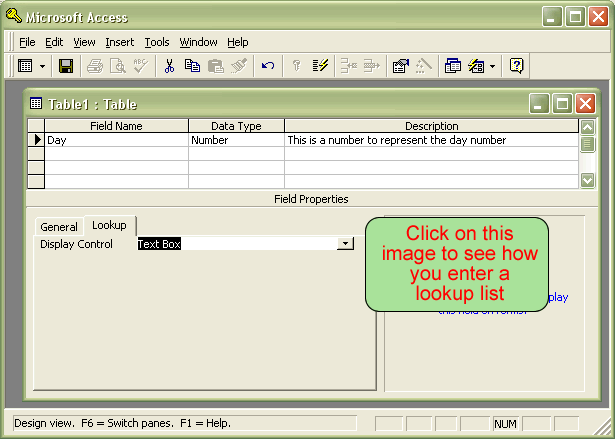Image resolution: width=615 pixels, height=439 pixels.
Task: Click the Print toolbar icon
Action: (x=95, y=66)
